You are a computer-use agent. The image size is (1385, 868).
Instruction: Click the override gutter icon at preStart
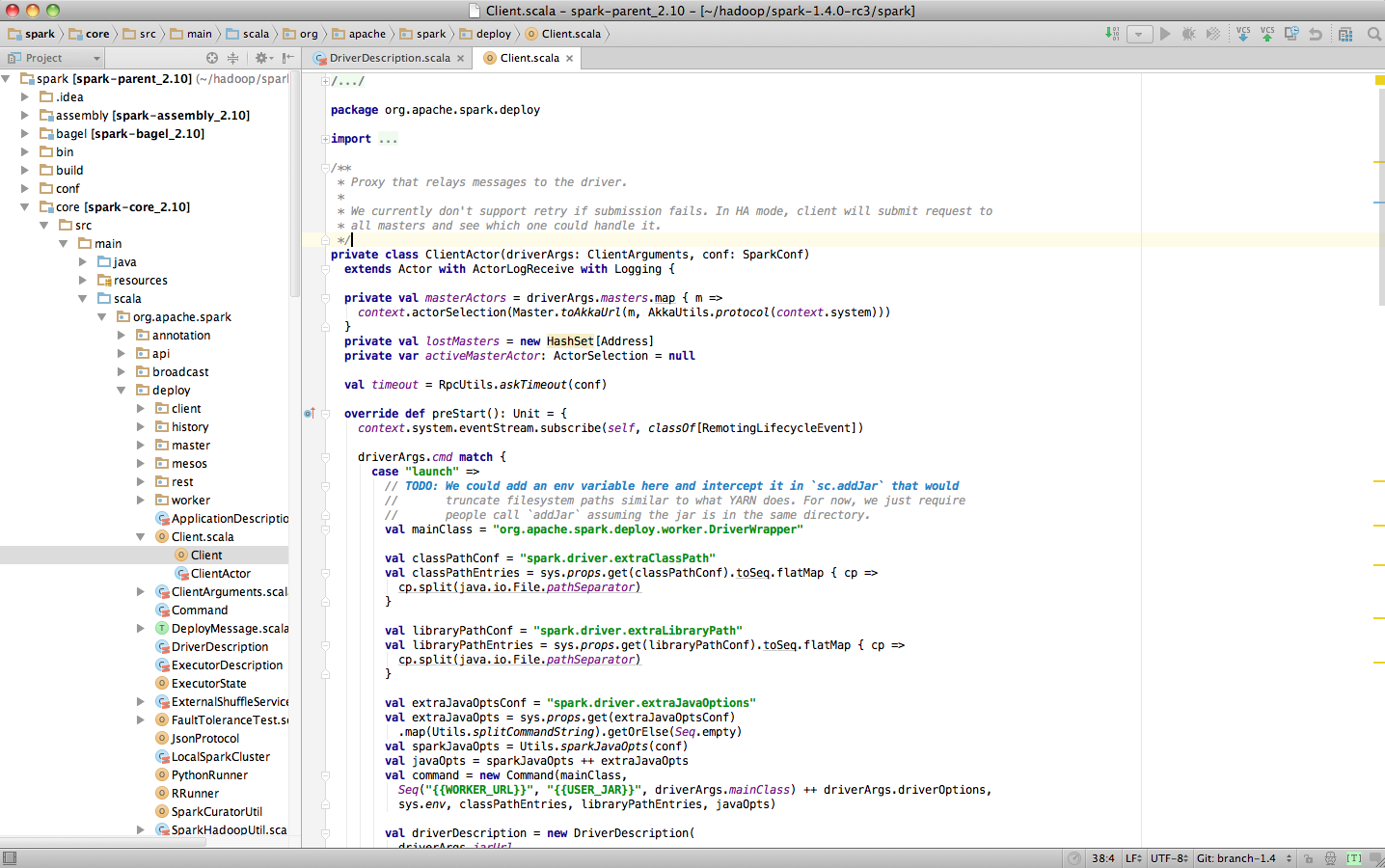click(310, 414)
